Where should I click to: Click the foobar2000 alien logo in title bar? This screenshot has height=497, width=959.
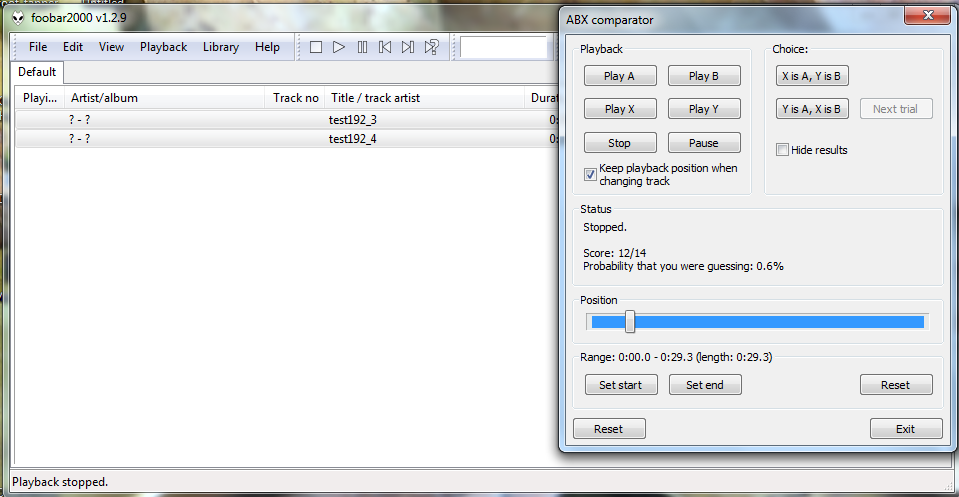click(x=18, y=18)
